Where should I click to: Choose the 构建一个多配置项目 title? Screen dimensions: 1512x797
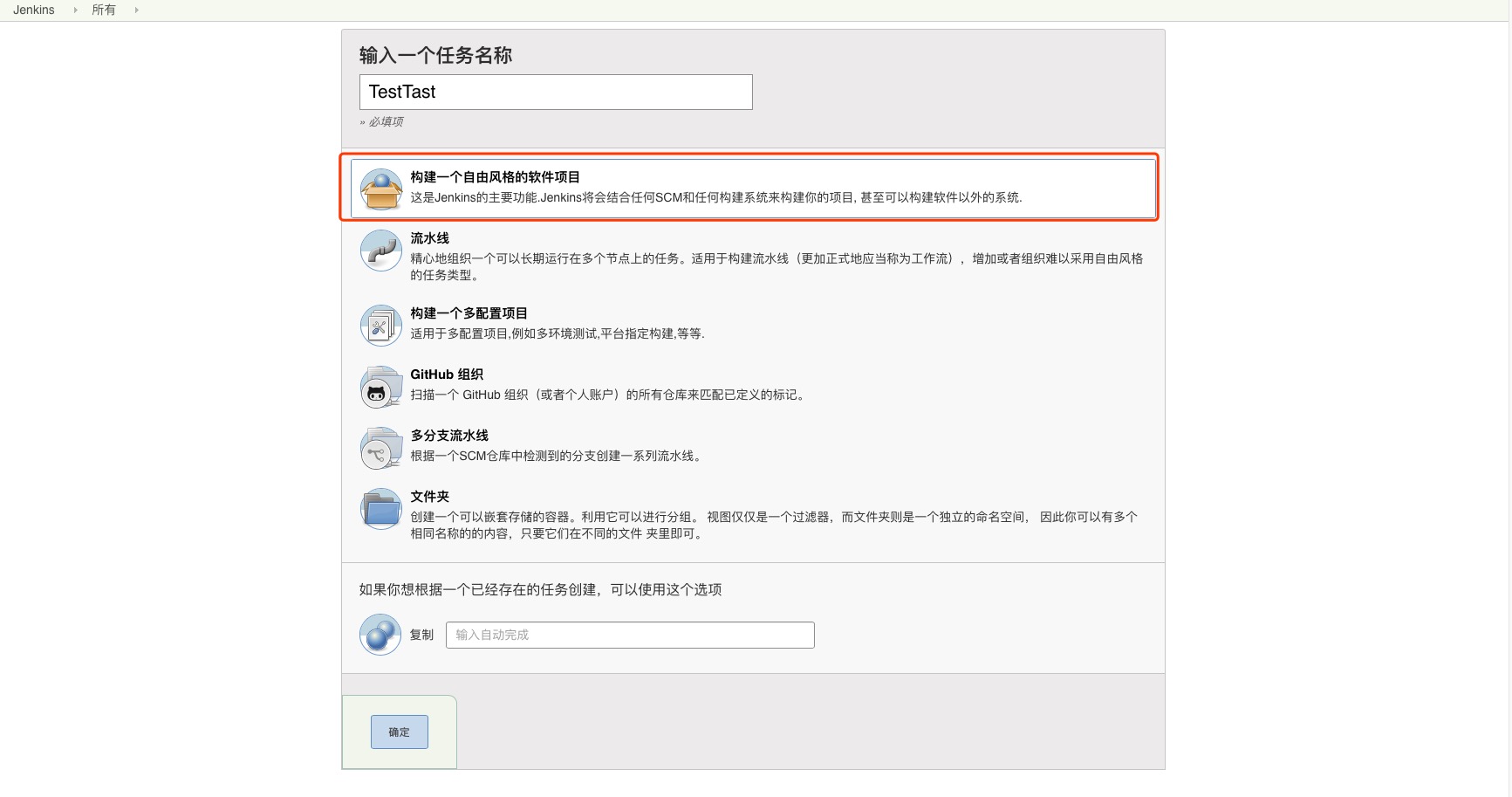[x=469, y=313]
